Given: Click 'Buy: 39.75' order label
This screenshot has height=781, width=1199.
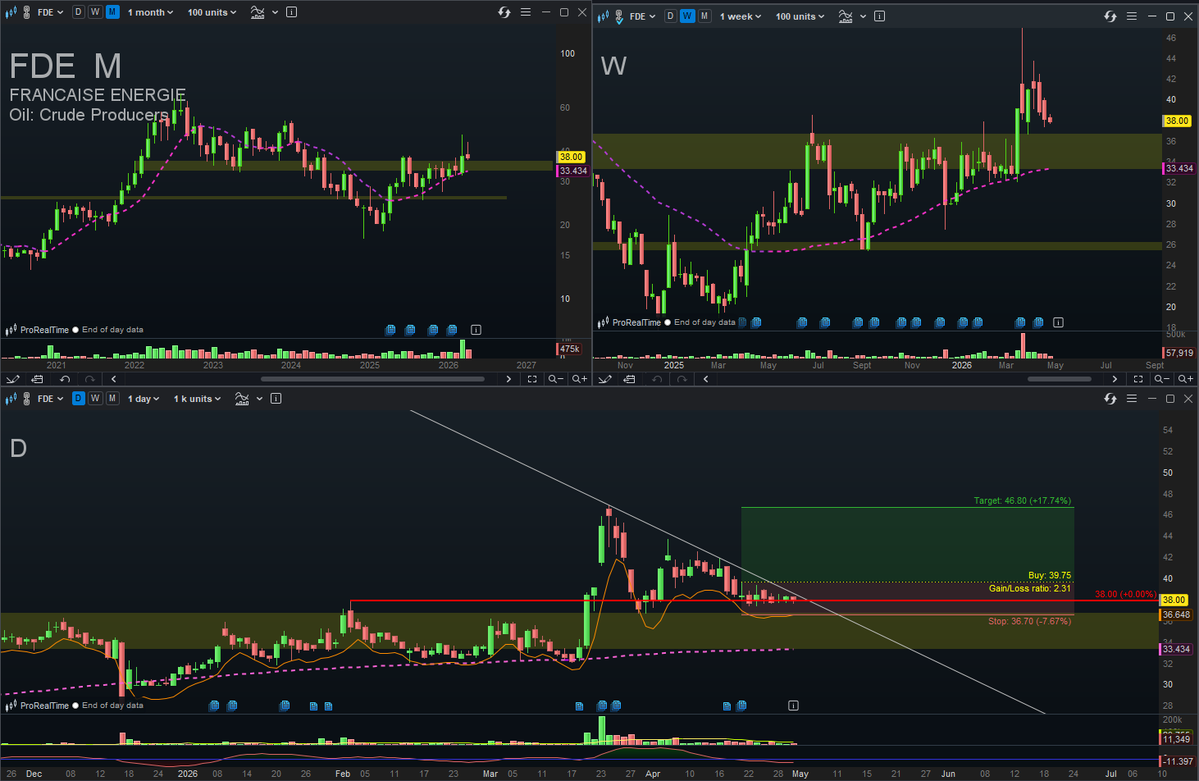Looking at the screenshot, I should point(1050,575).
